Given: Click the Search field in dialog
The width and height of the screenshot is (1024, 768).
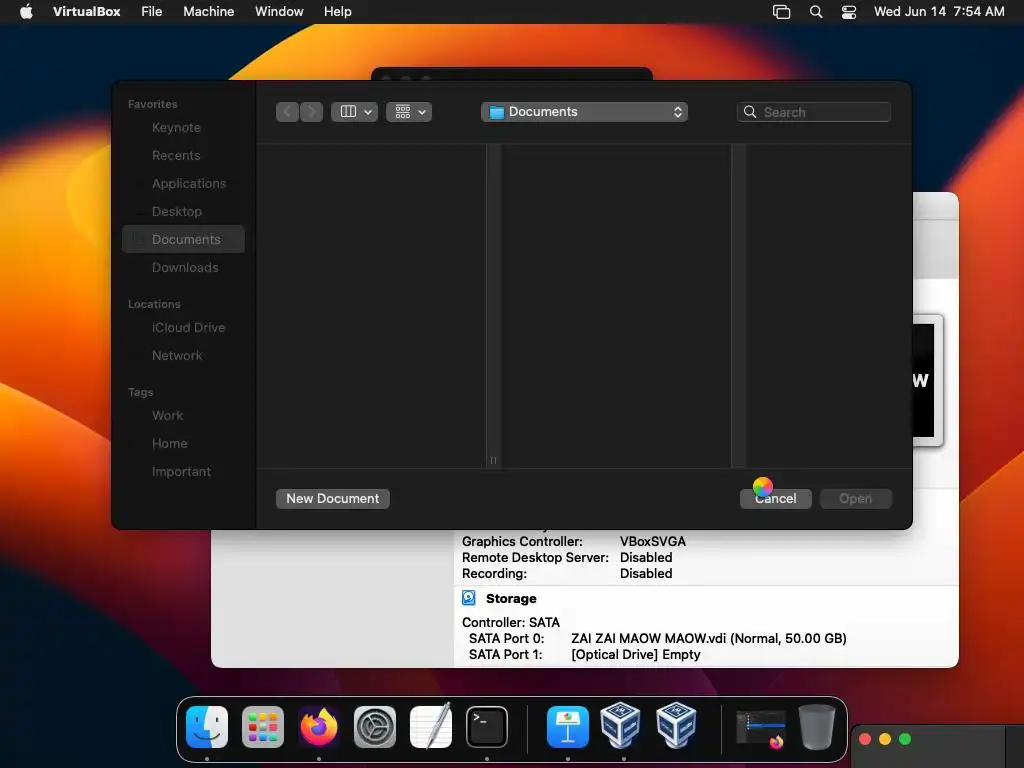Looking at the screenshot, I should click(x=814, y=112).
